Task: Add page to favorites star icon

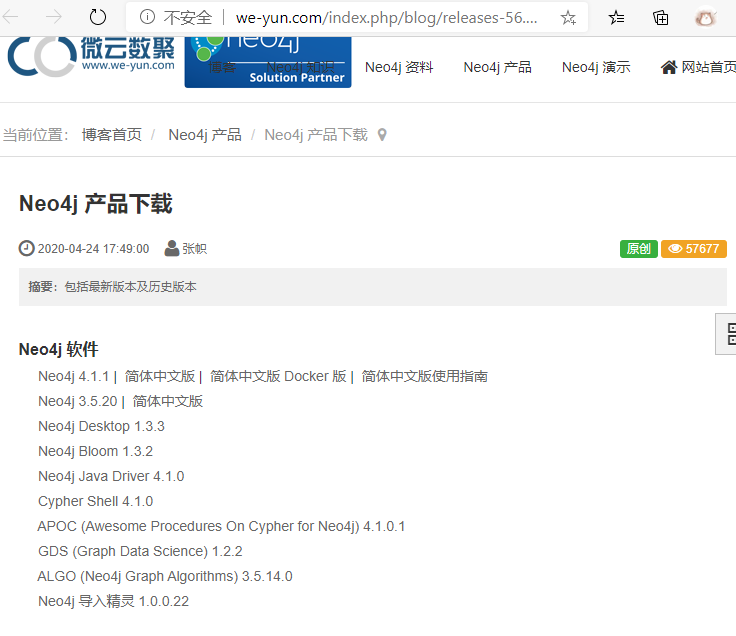Action: pyautogui.click(x=568, y=18)
